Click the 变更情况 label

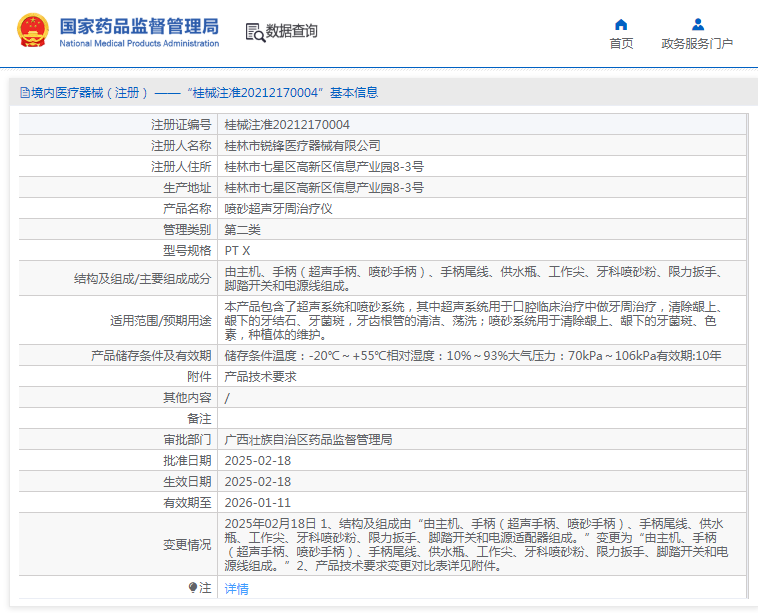[187, 545]
